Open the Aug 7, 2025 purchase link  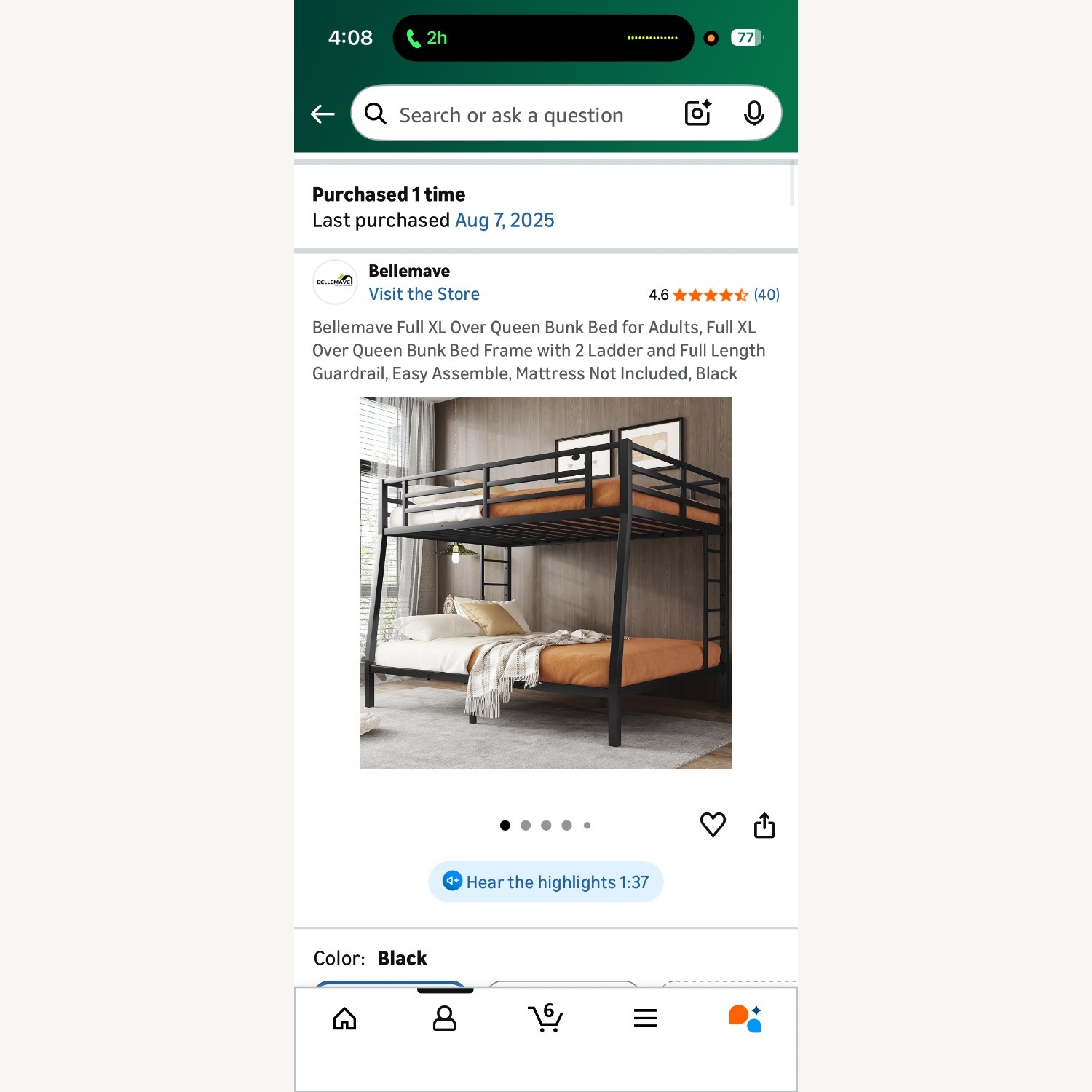pos(505,220)
